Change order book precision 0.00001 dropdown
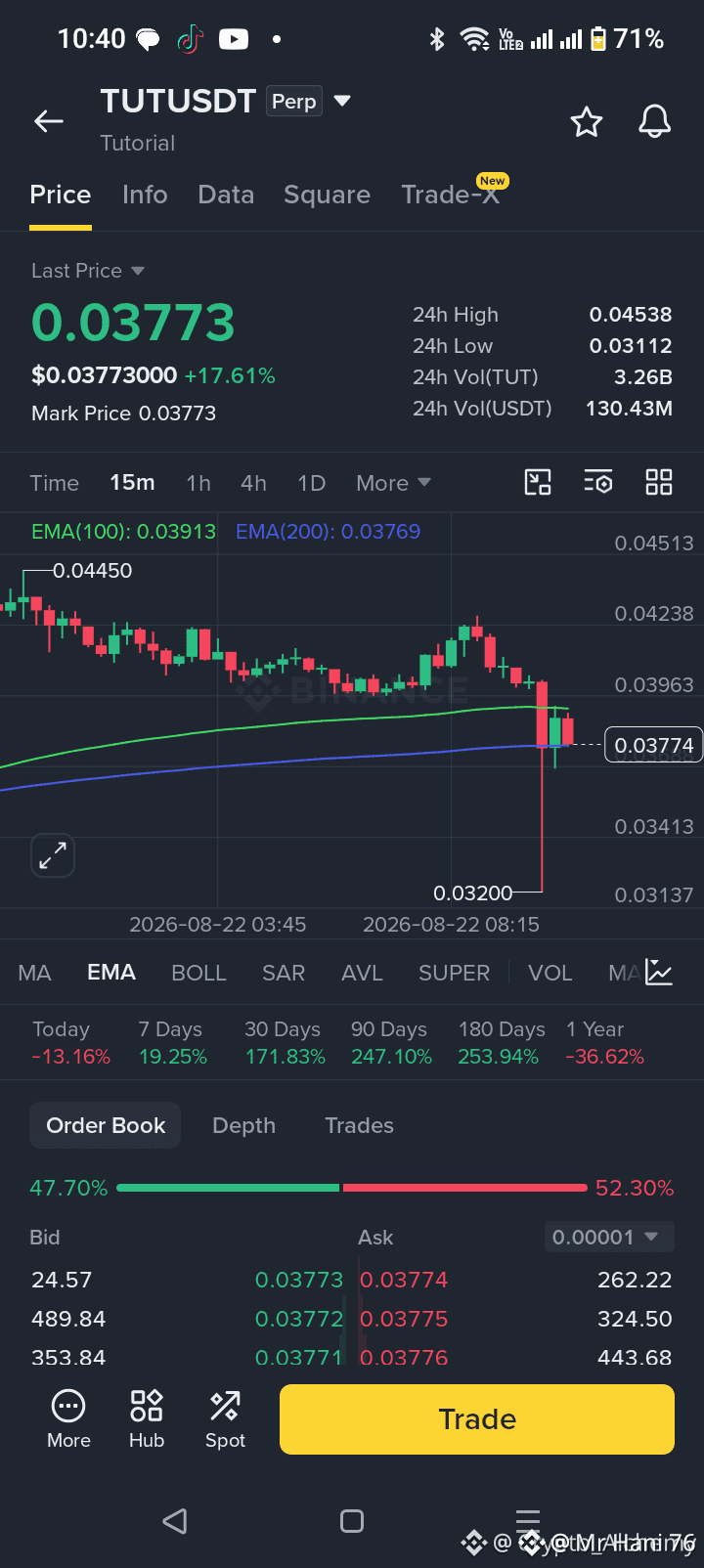Viewport: 704px width, 1568px height. (607, 1237)
